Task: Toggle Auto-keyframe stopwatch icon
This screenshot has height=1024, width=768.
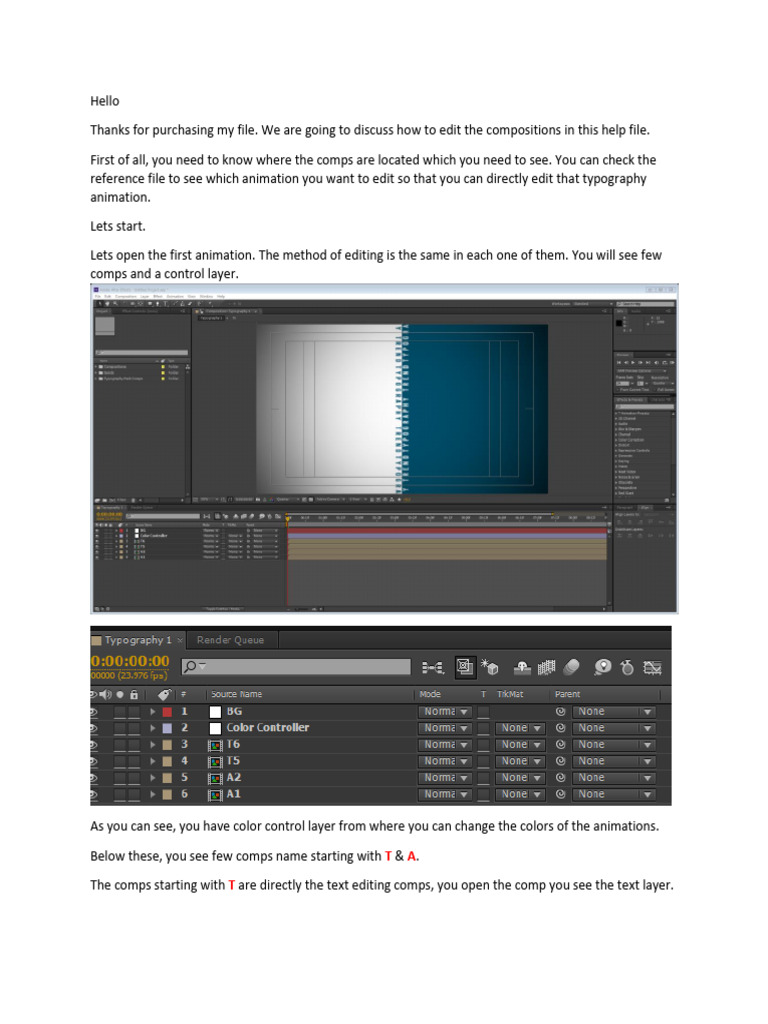Action: pos(627,667)
